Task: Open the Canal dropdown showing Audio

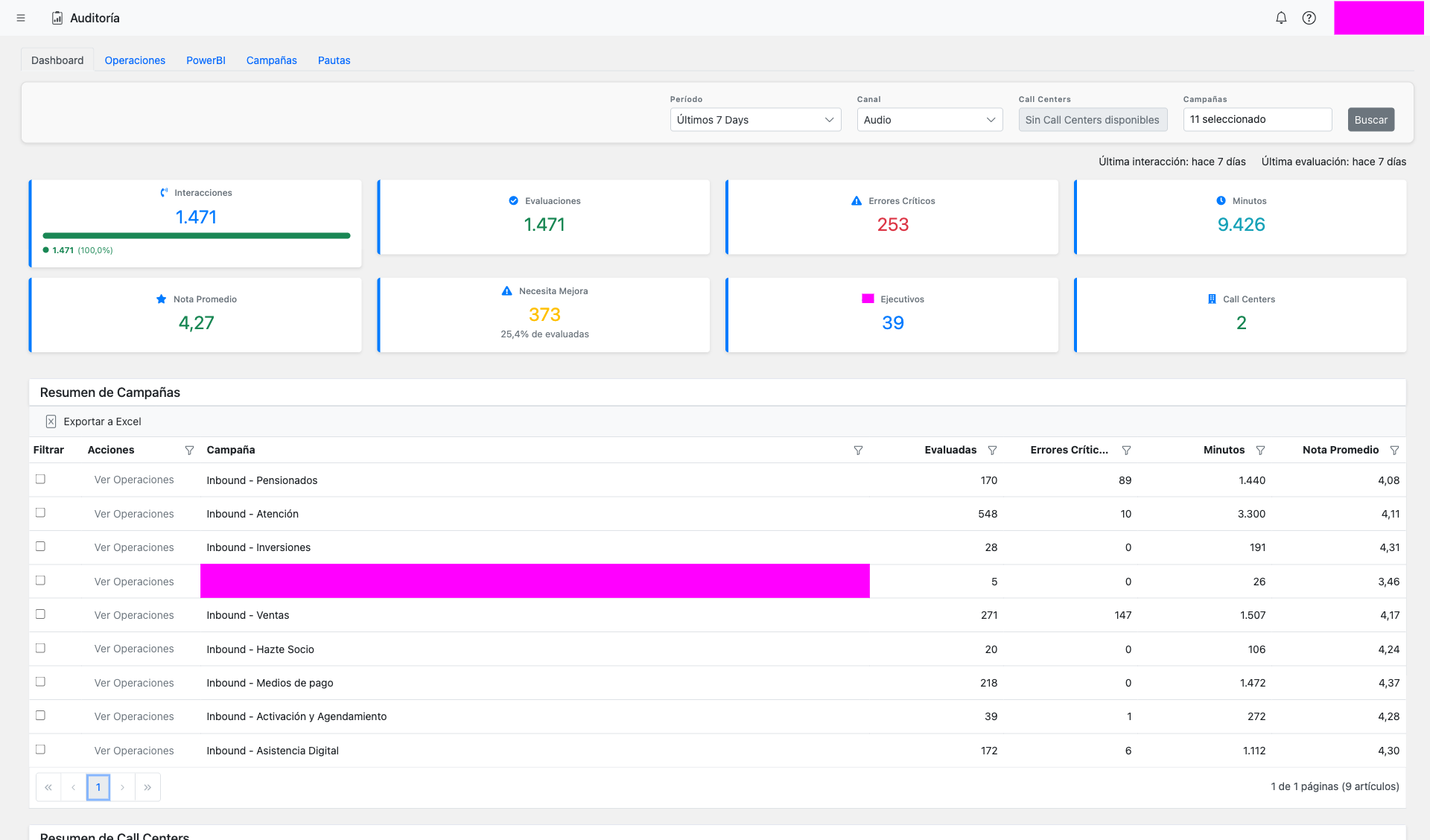Action: click(929, 119)
